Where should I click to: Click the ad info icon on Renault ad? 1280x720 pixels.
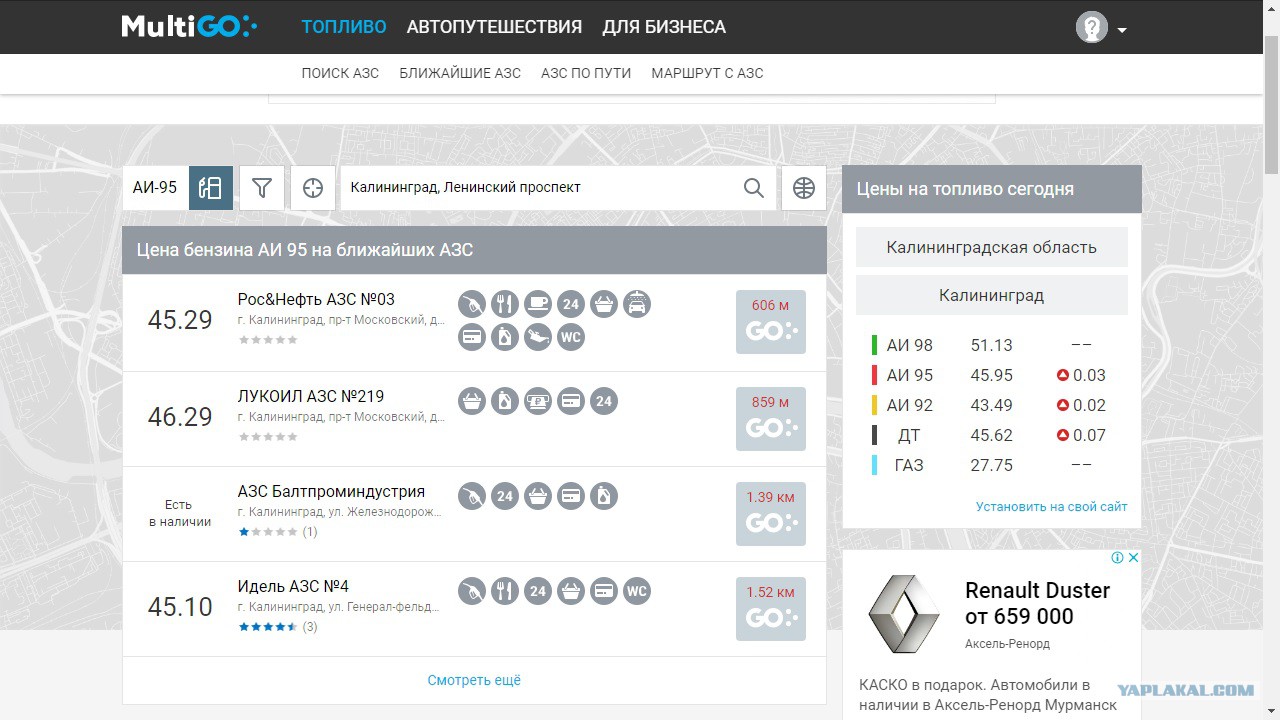[x=1118, y=558]
